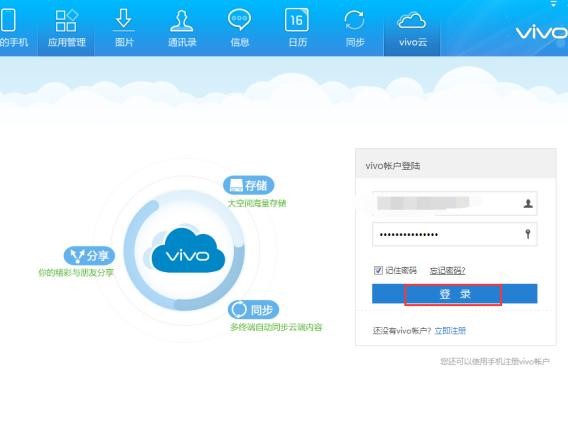Click the vivo帐户登陆 panel title
568x426 pixels.
click(x=393, y=166)
